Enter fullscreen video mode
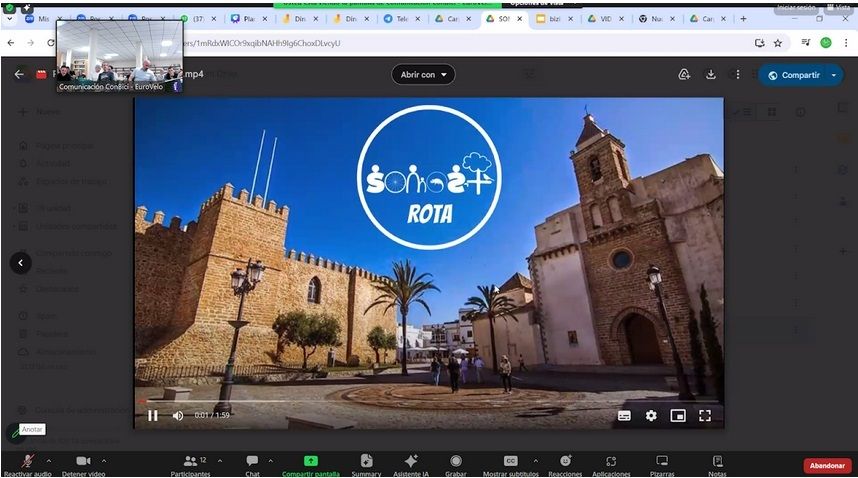The height and width of the screenshot is (478, 858). (705, 416)
